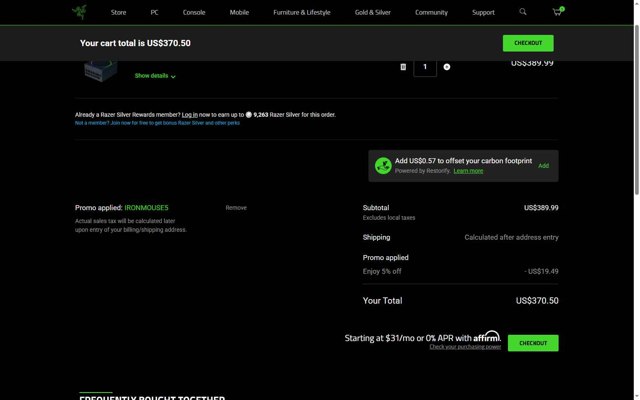Open the Gold & Silver menu
The width and height of the screenshot is (640, 400).
(x=373, y=12)
